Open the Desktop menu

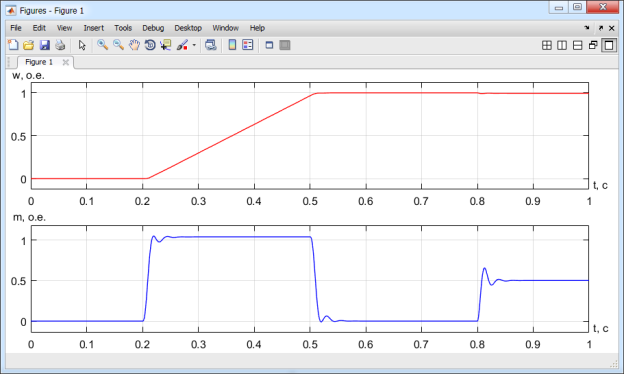(x=188, y=28)
